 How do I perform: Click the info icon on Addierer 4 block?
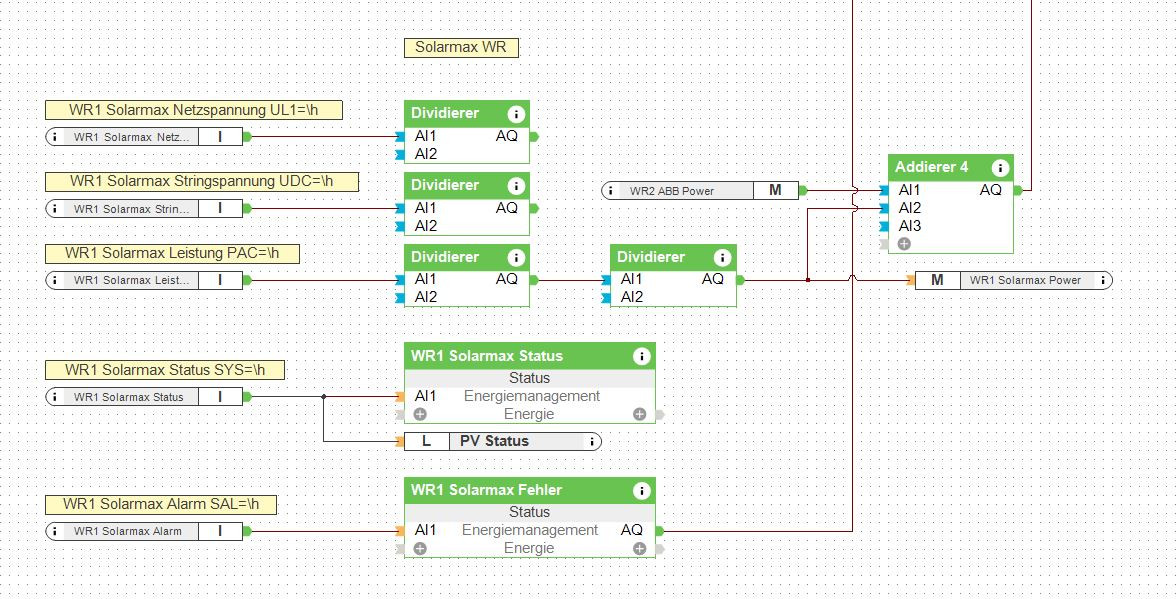click(999, 168)
